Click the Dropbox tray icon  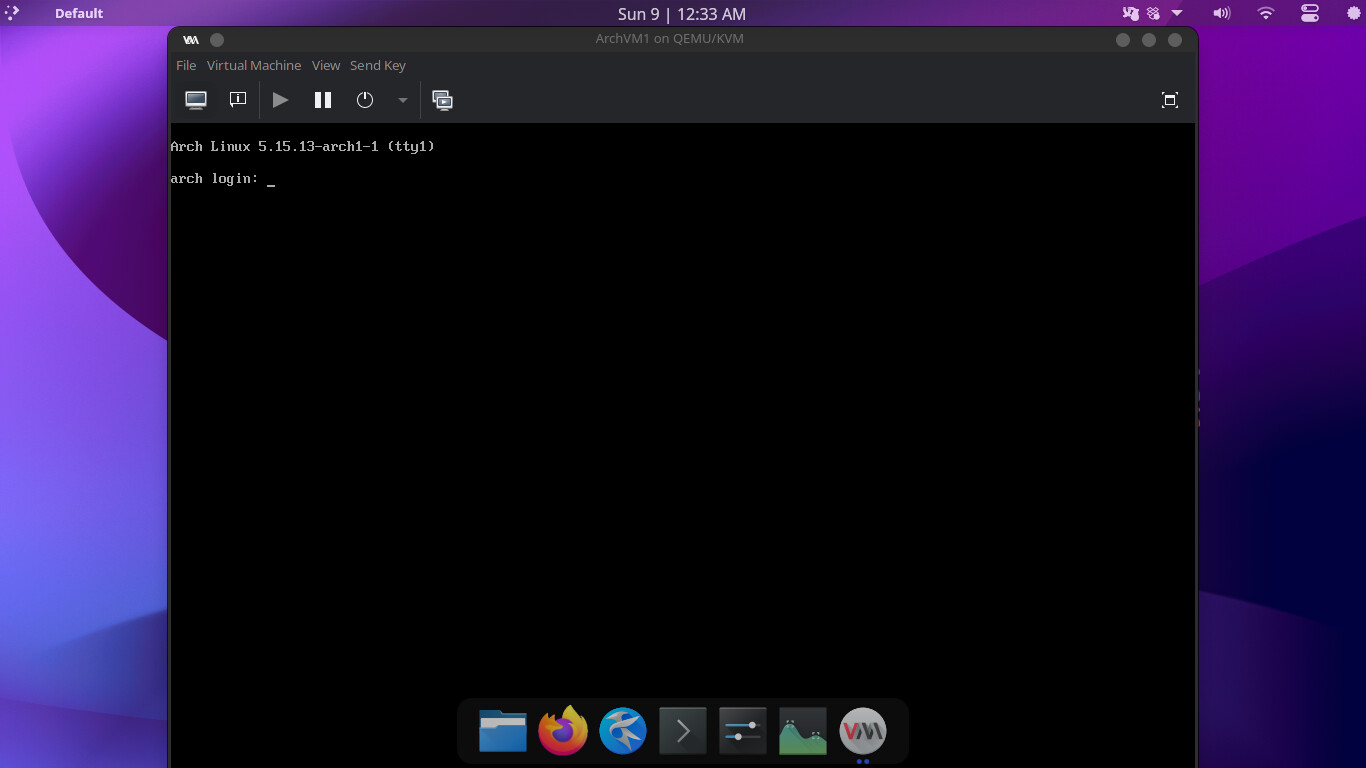pos(1153,14)
